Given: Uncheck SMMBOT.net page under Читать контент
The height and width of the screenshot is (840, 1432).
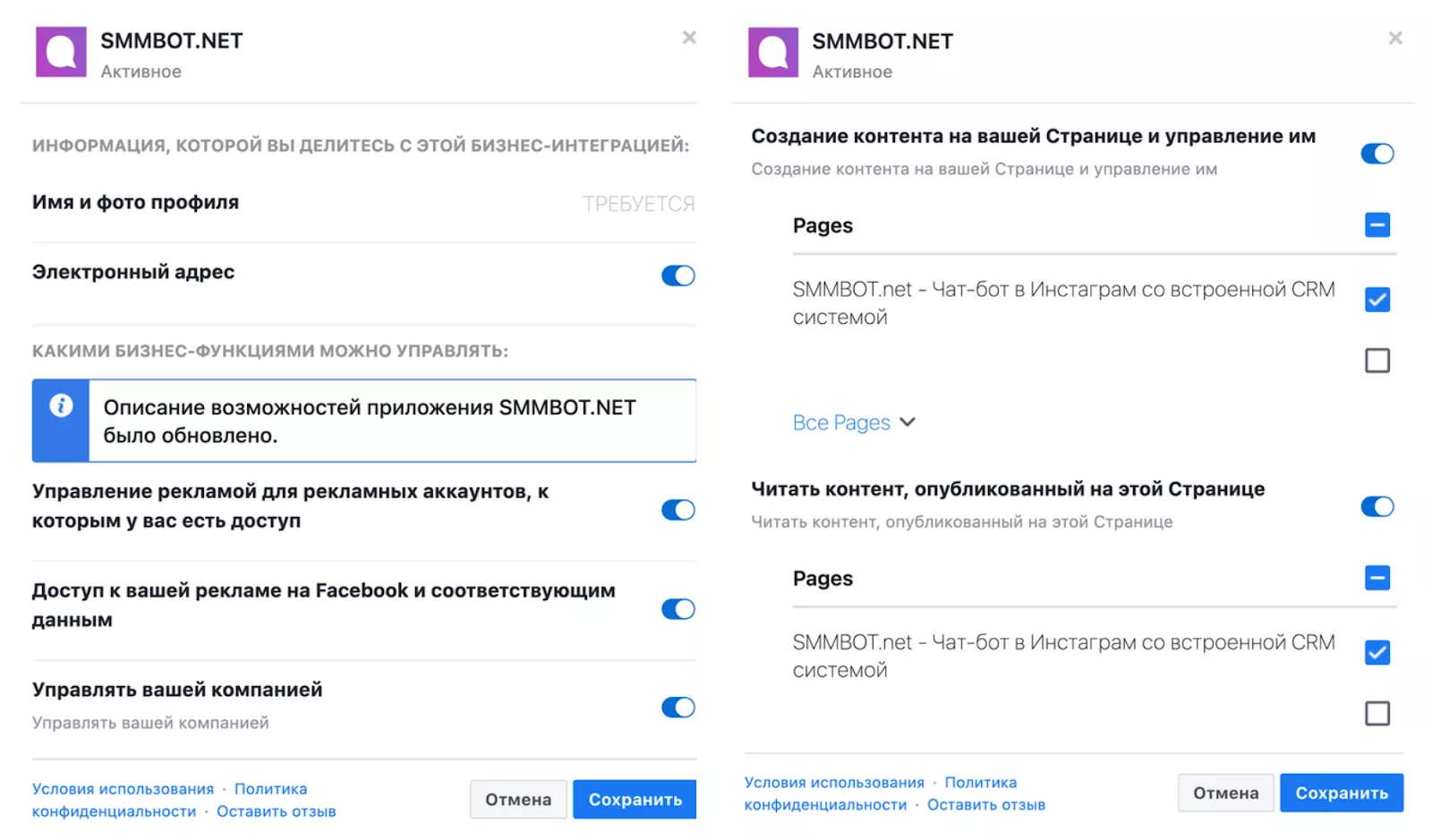Looking at the screenshot, I should (1377, 653).
